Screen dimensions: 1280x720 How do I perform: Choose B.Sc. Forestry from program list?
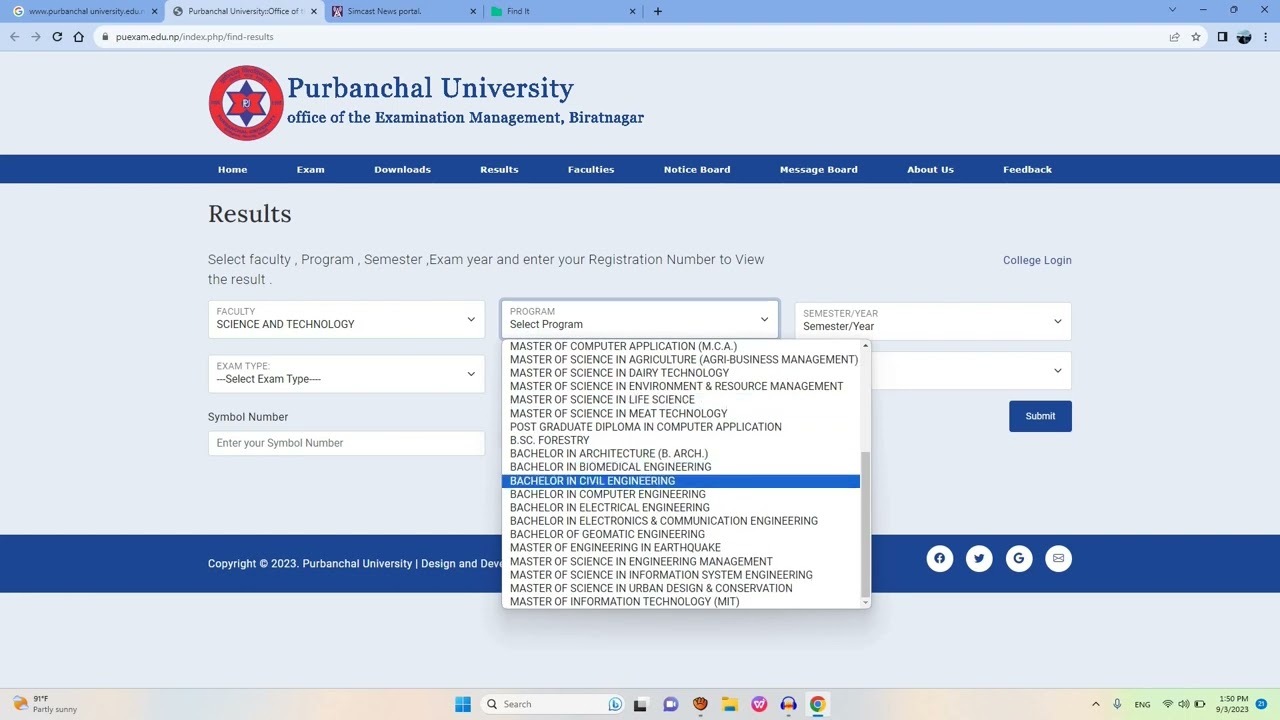coord(680,440)
